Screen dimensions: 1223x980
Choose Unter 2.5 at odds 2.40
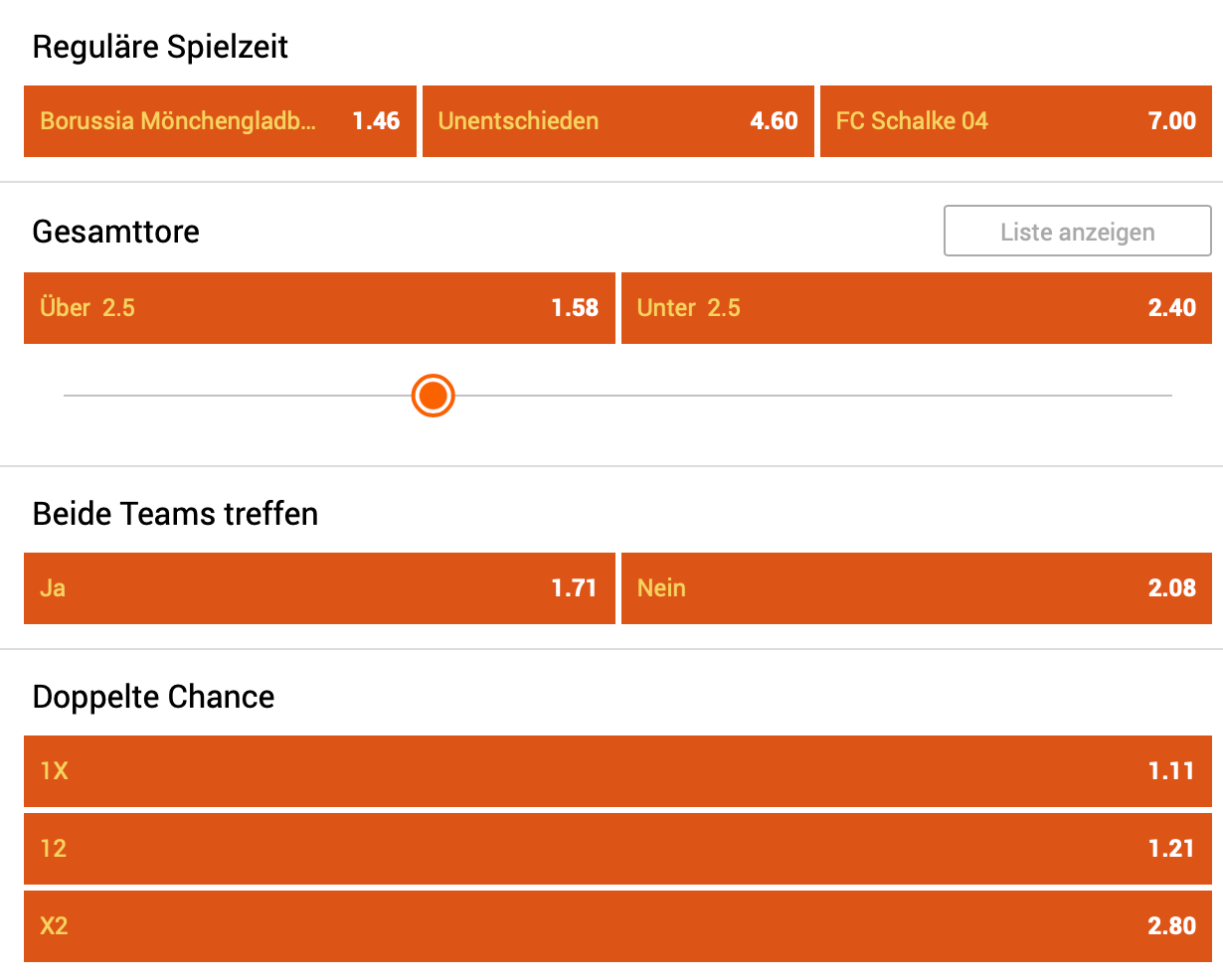point(915,308)
